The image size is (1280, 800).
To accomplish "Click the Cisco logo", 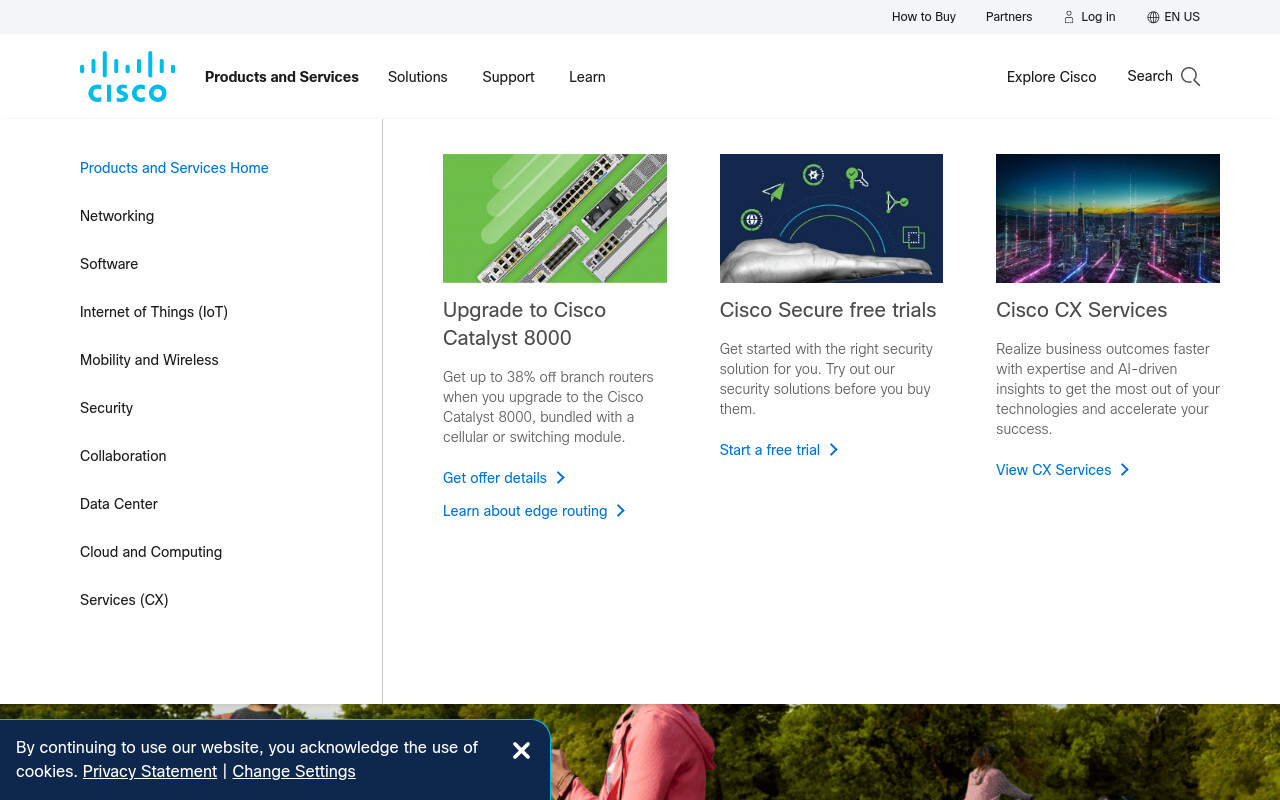I will 128,77.
